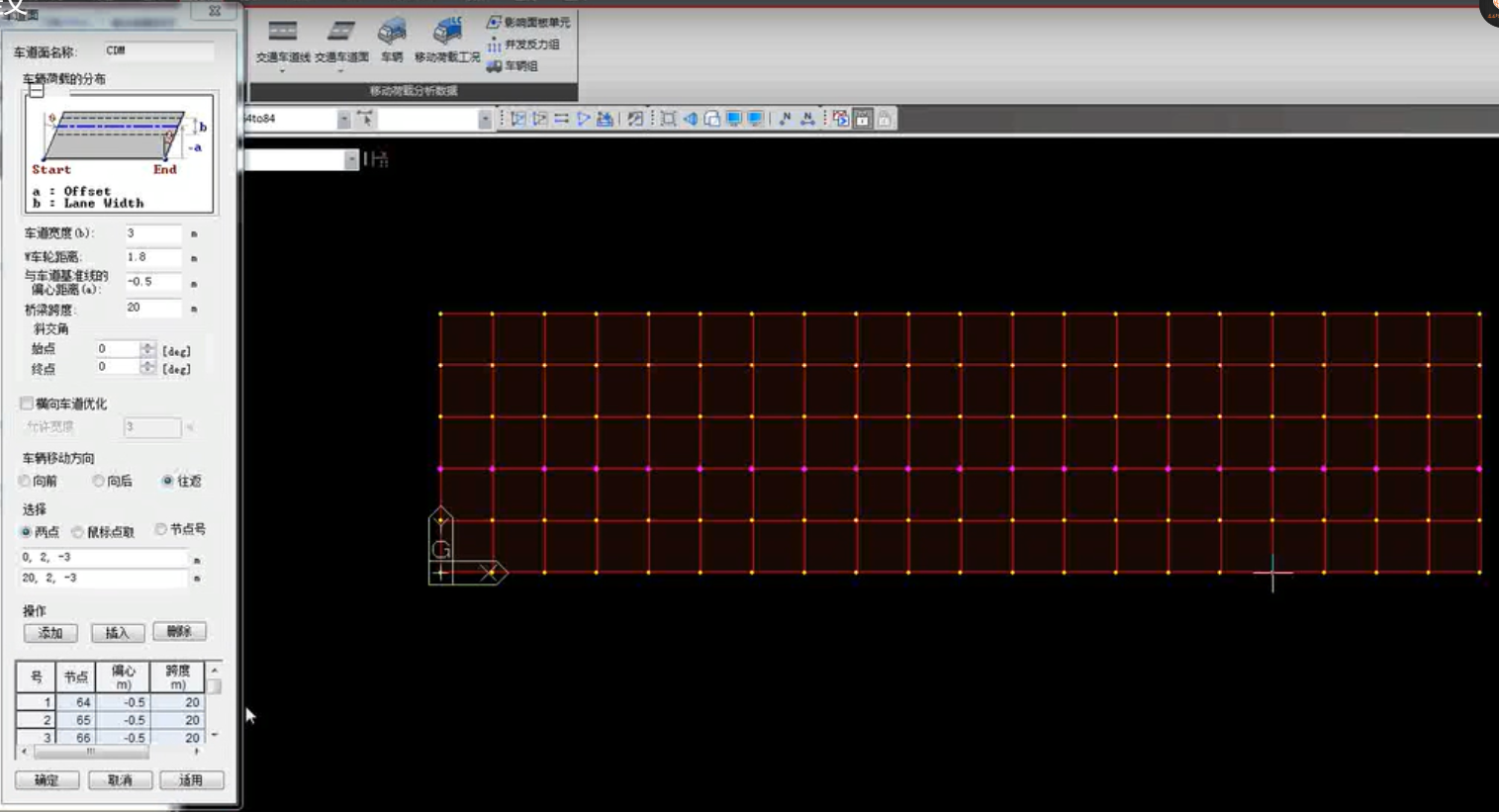Click the 确定 OK button
This screenshot has width=1499, height=812.
tap(47, 780)
